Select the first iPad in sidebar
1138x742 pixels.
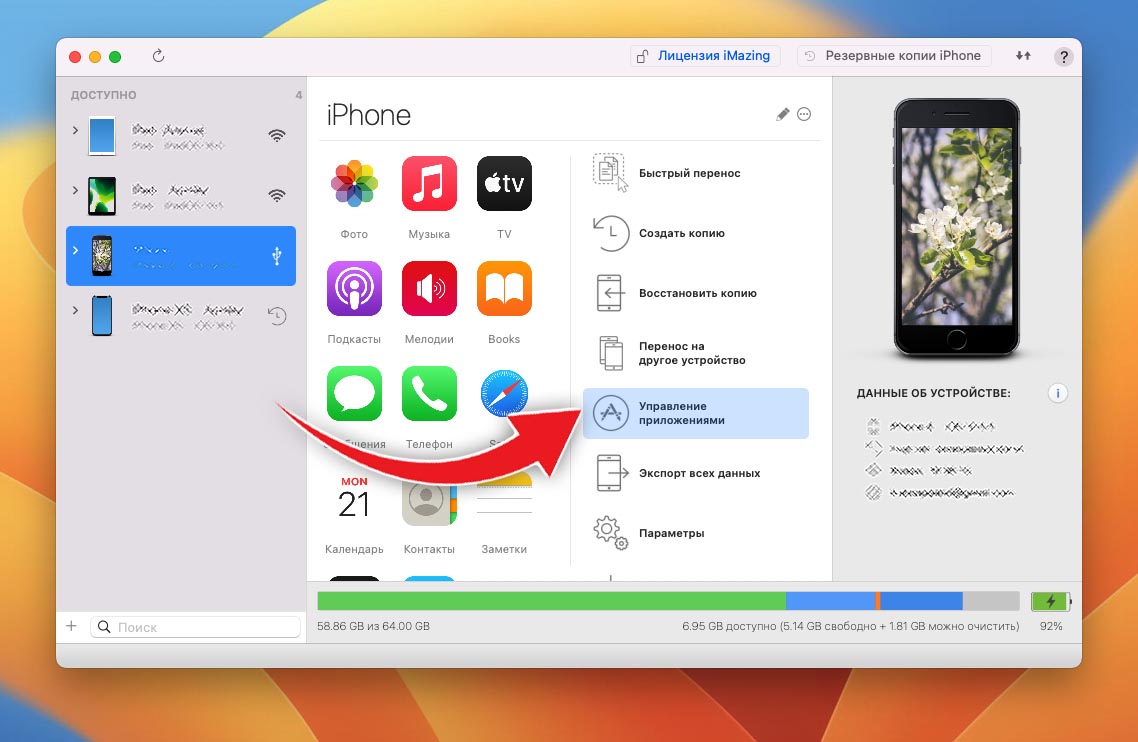click(181, 136)
